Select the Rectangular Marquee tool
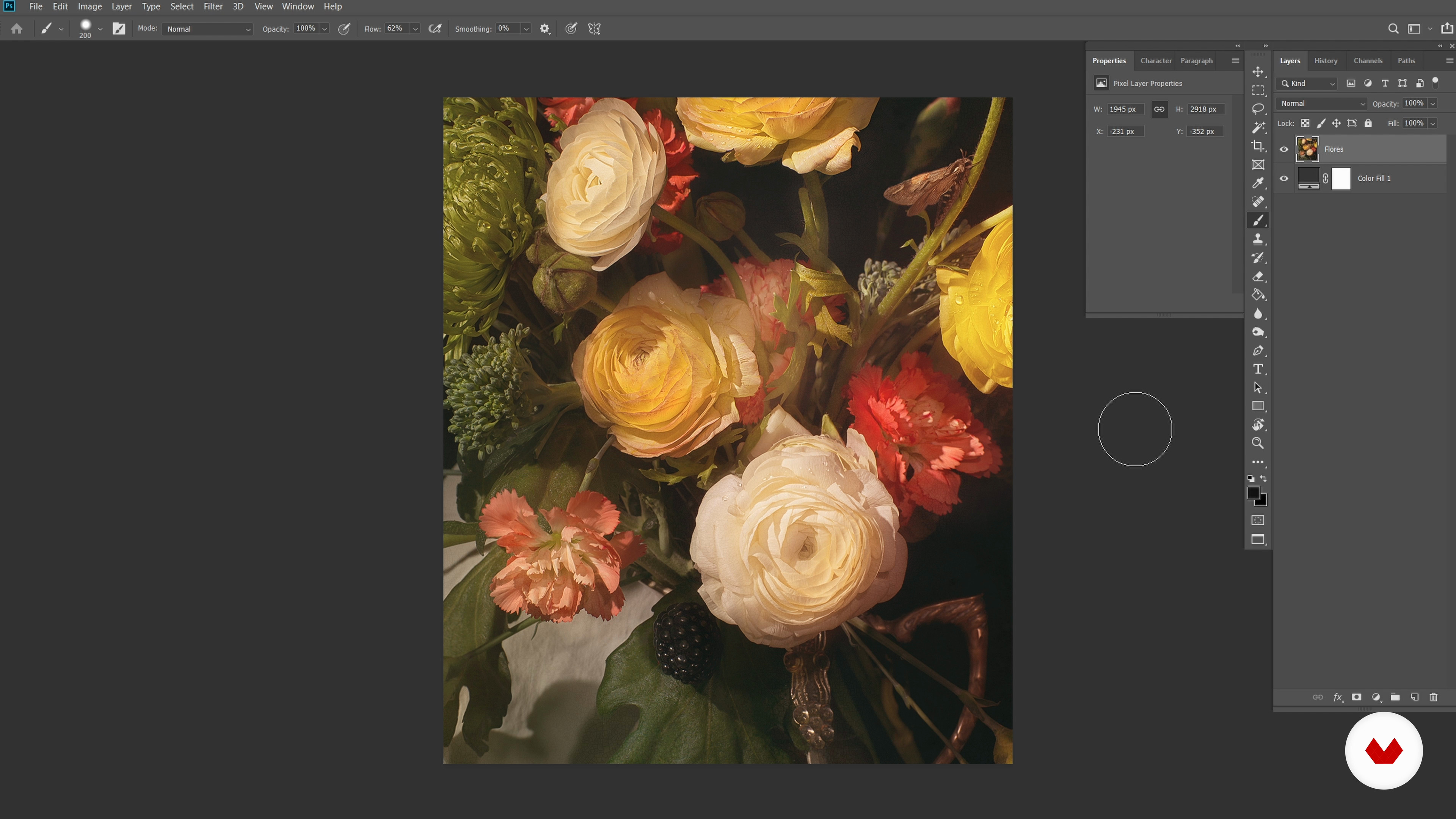 (1258, 91)
